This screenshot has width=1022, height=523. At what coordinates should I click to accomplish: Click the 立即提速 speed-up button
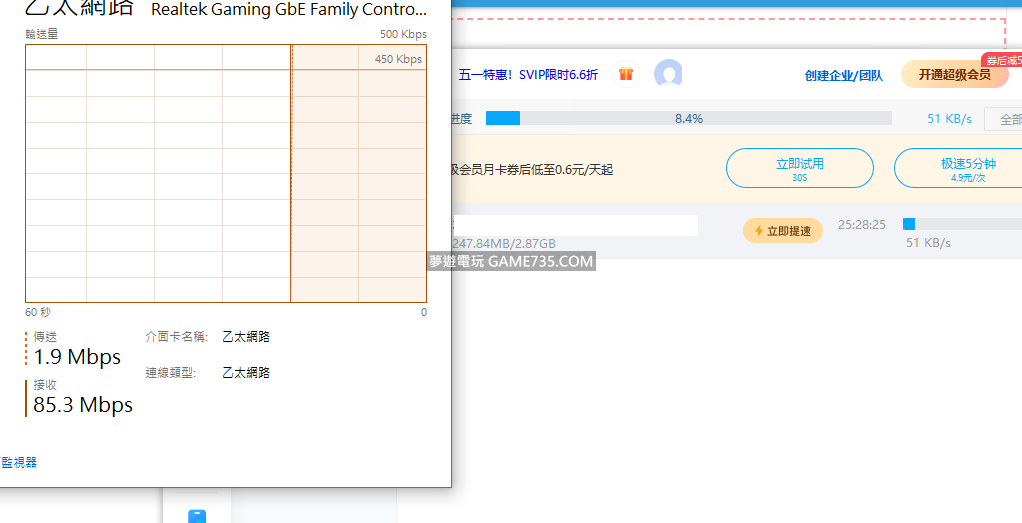[783, 231]
